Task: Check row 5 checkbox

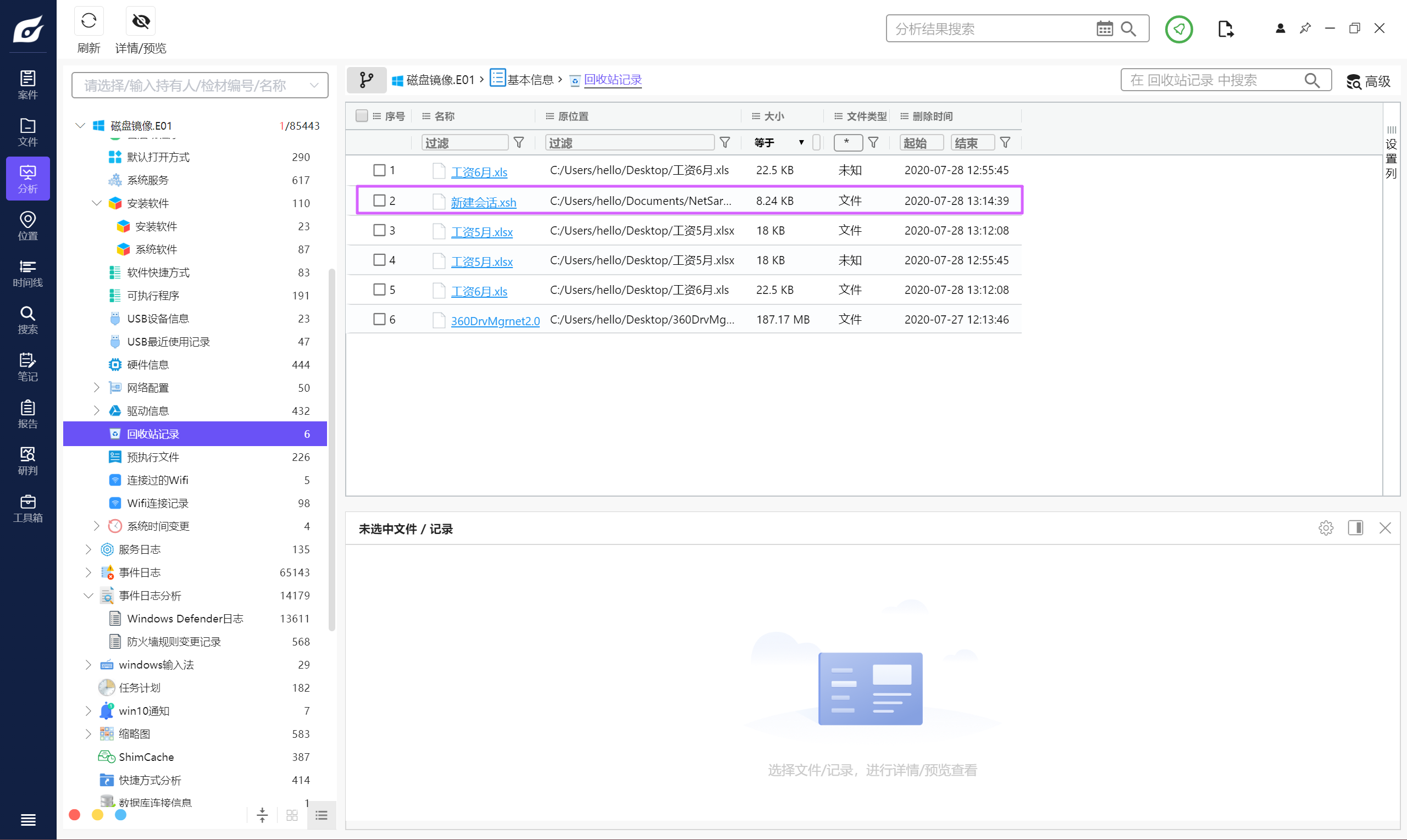Action: coord(379,289)
